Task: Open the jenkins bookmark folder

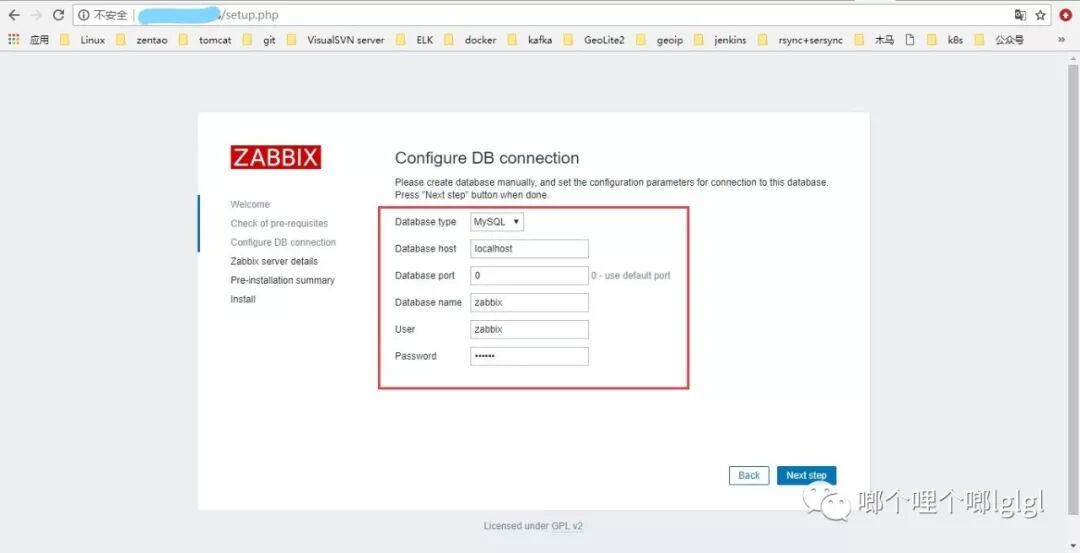Action: click(720, 40)
